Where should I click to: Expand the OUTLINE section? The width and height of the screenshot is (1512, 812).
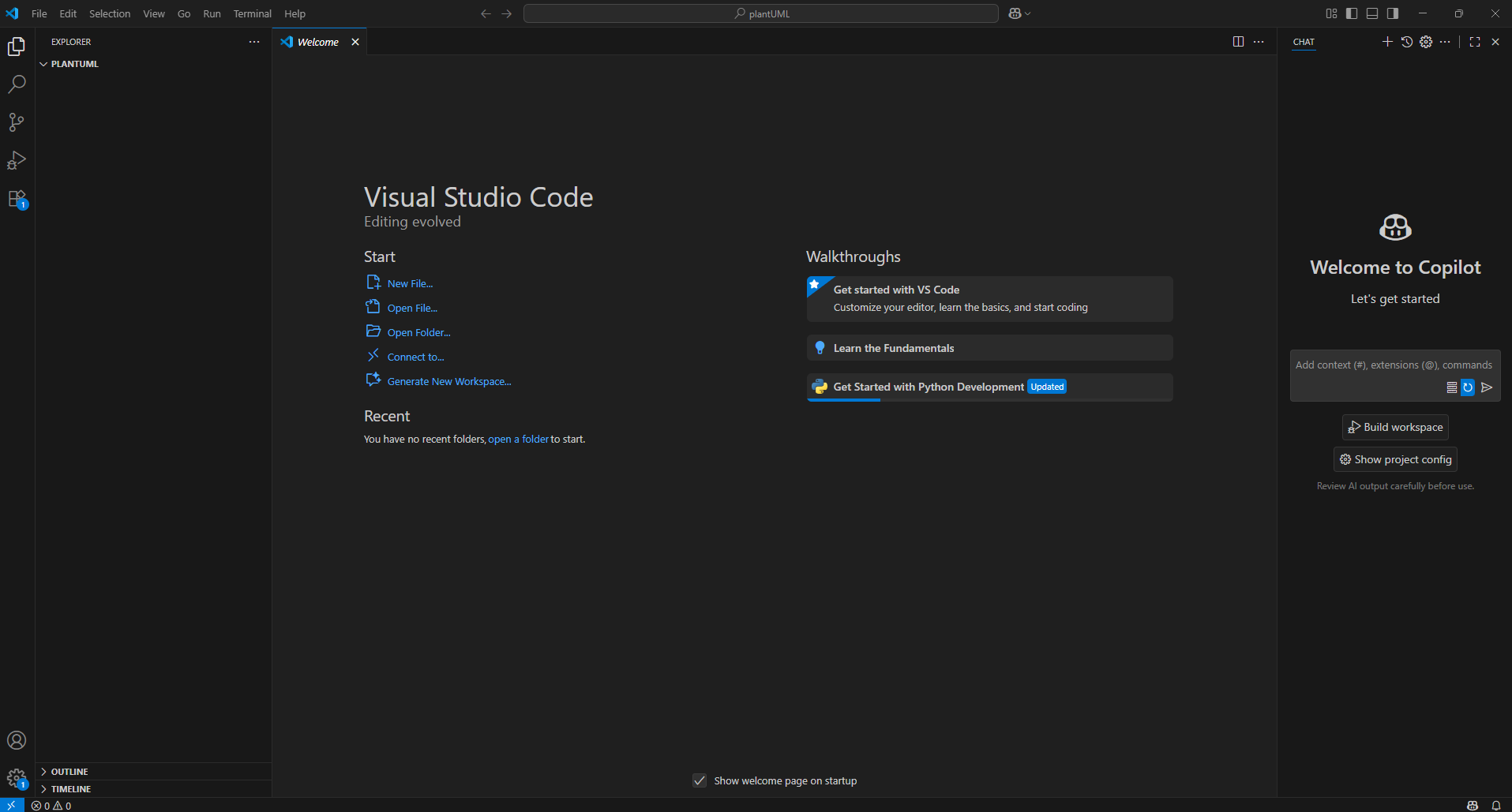coord(153,772)
